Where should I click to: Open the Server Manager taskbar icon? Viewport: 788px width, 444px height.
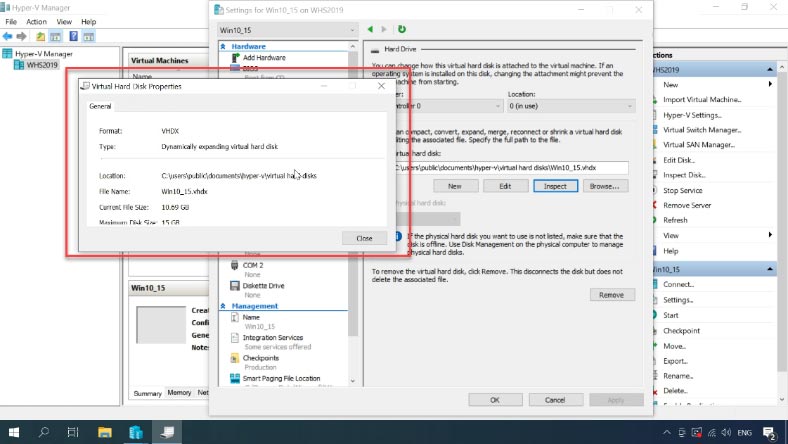point(136,432)
